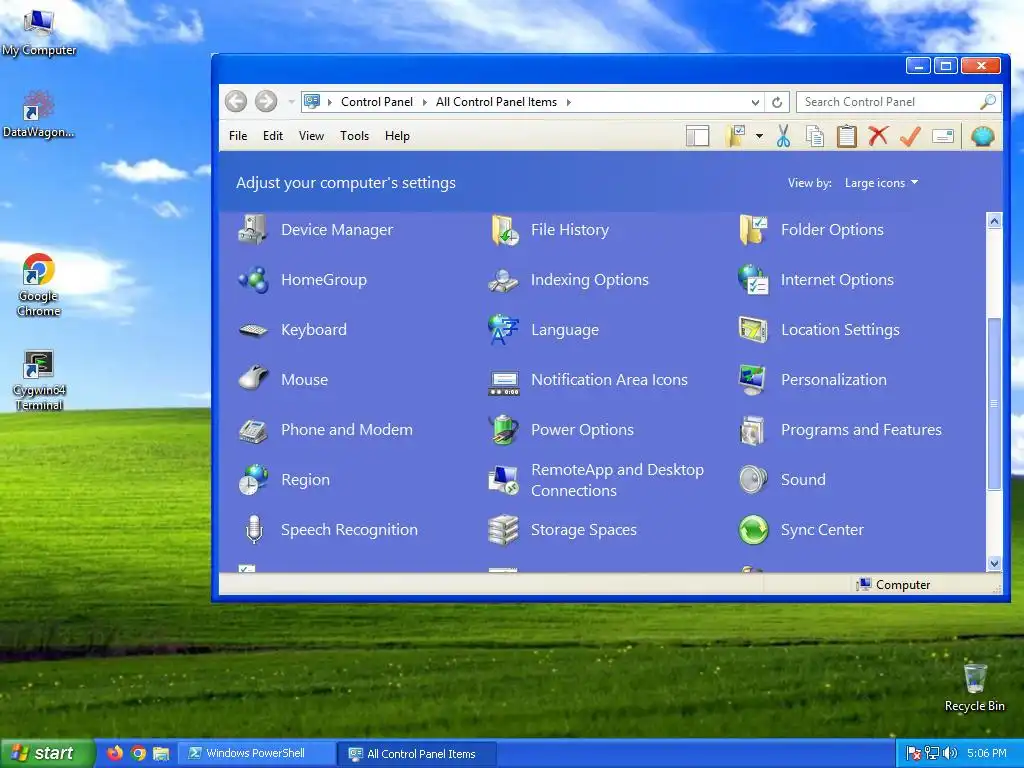This screenshot has width=1024, height=768.
Task: Open the Power Options icon
Action: [504, 430]
